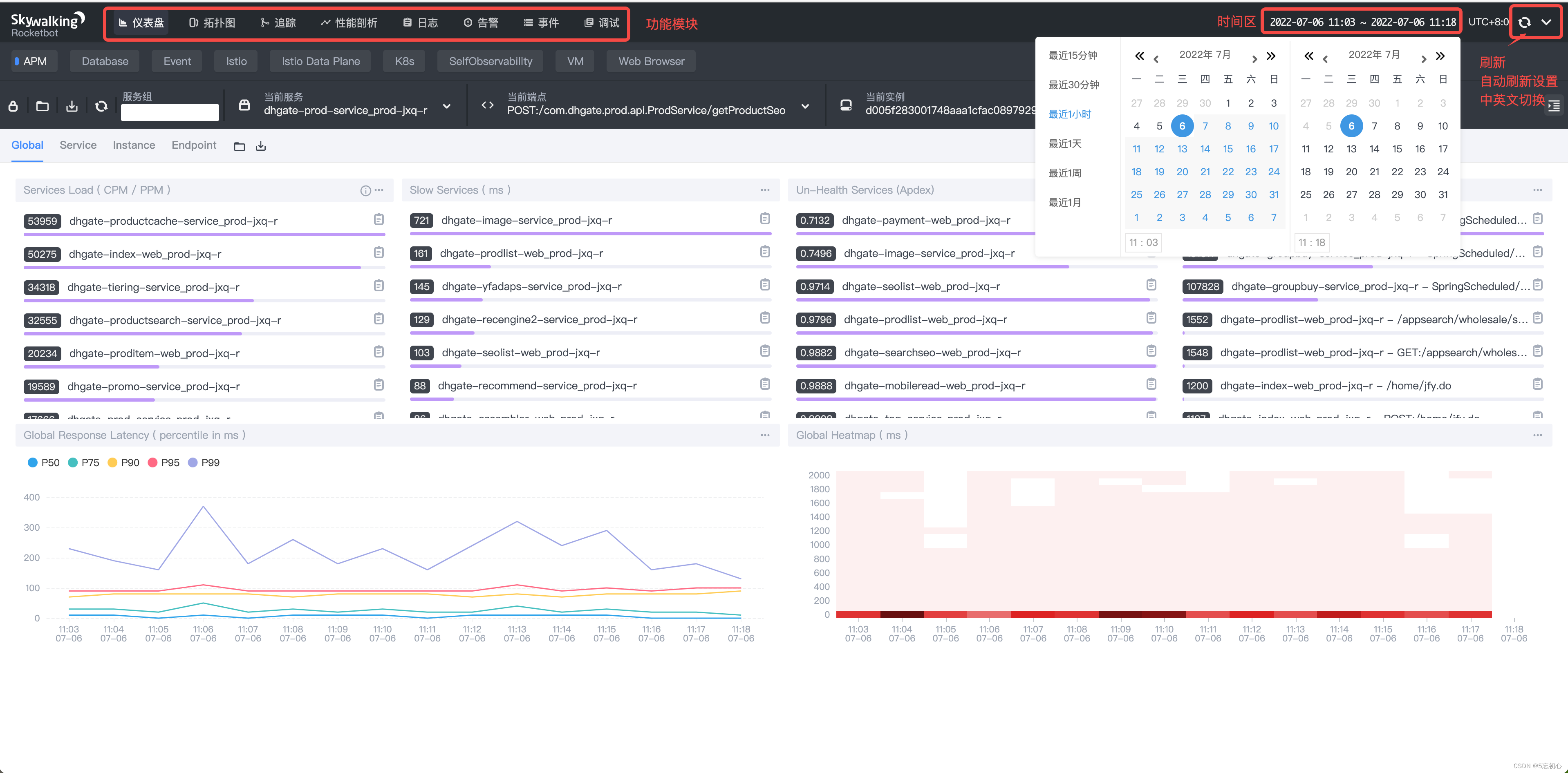The image size is (1568, 773).
Task: Copy dhgate-seolist-web_prod-jxq-r Apdex name icon
Action: tap(1151, 285)
